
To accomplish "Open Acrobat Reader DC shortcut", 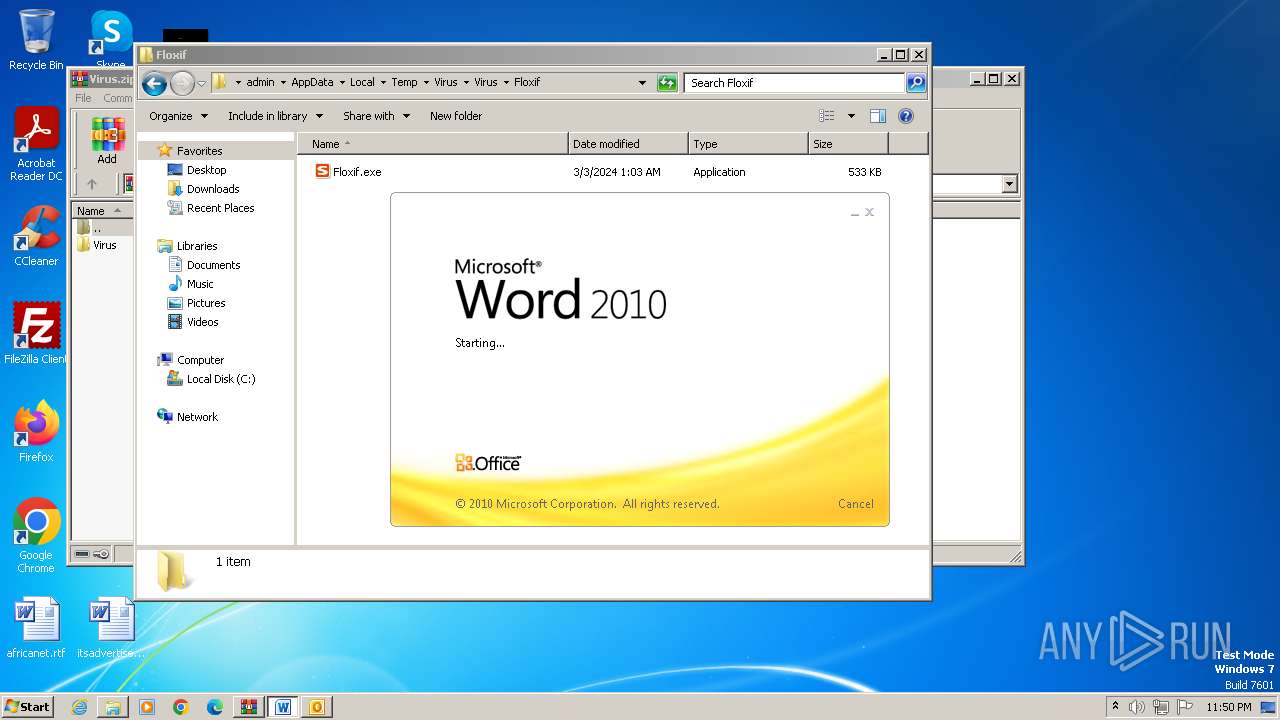I will pos(36,145).
